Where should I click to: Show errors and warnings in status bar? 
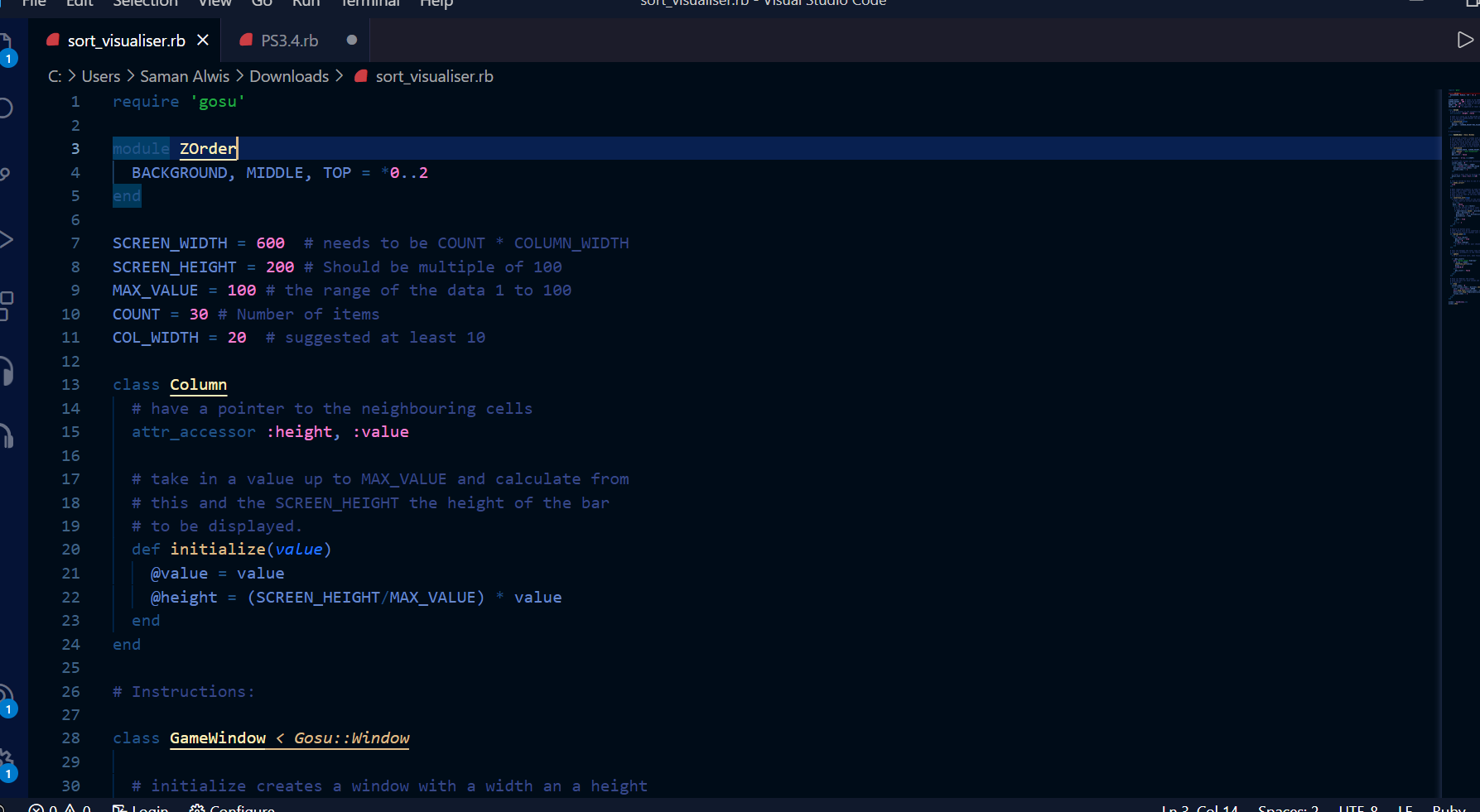tap(60, 808)
